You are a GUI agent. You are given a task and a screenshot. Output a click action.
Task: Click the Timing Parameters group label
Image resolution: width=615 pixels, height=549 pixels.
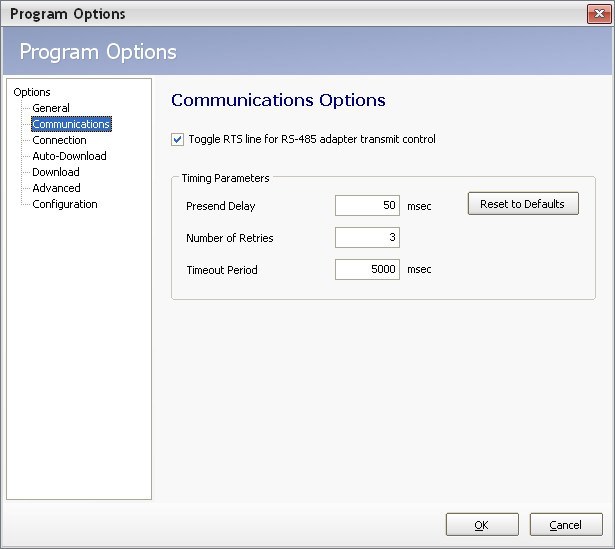point(225,178)
